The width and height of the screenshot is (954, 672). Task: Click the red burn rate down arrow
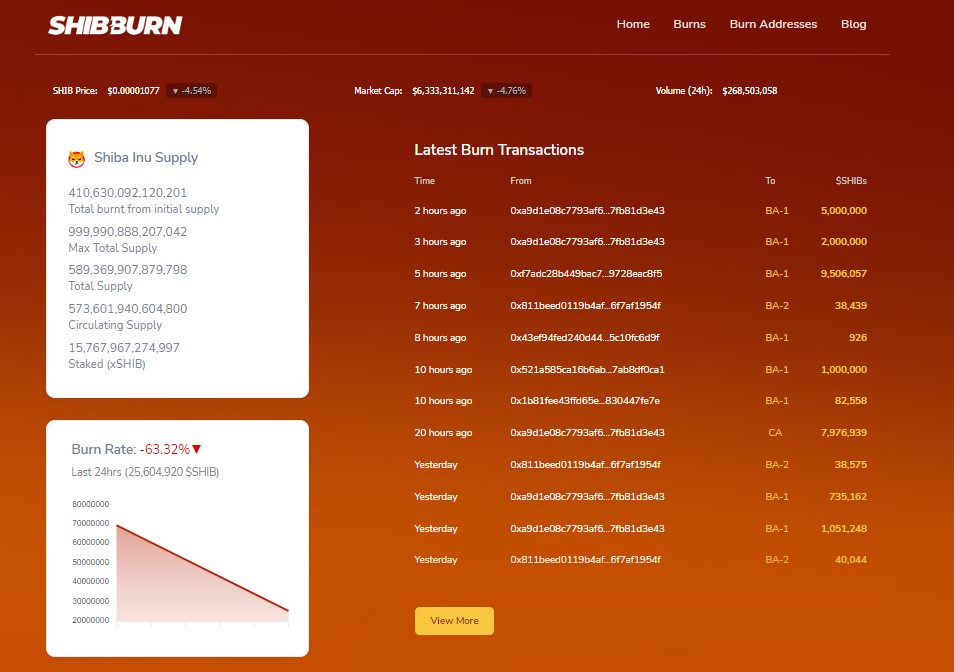(197, 449)
